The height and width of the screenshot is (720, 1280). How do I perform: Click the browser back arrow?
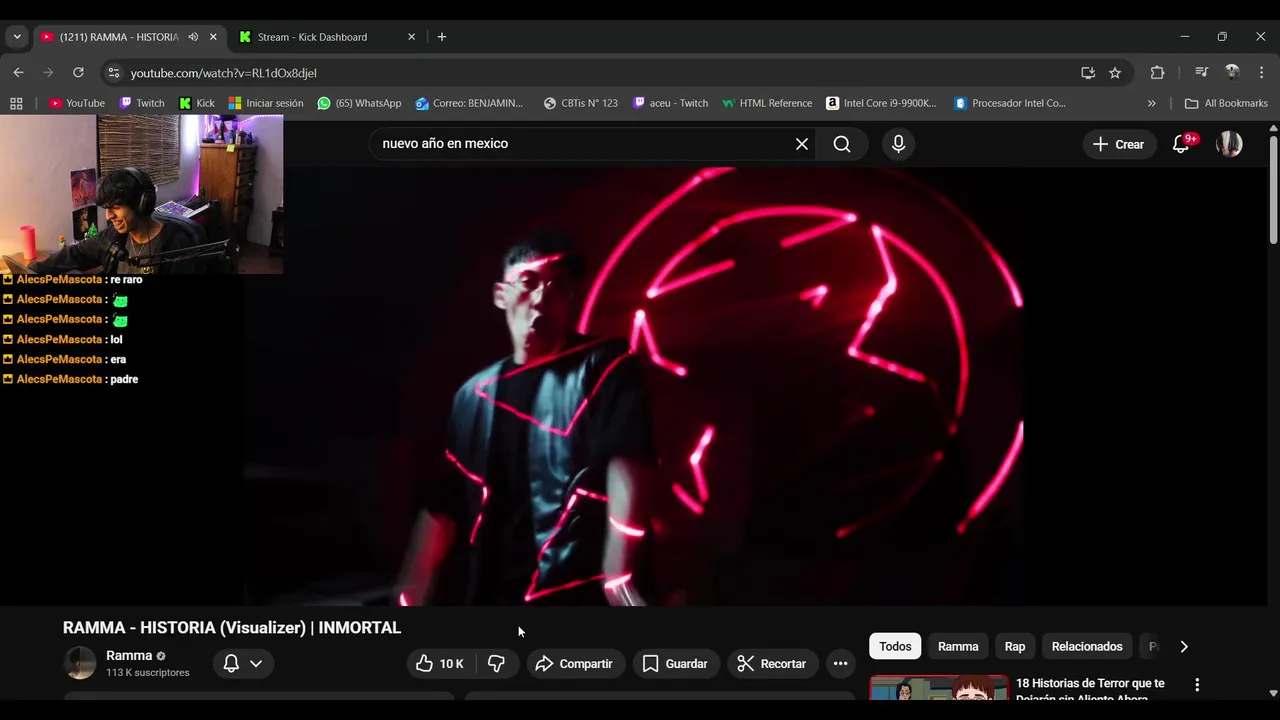[x=18, y=72]
